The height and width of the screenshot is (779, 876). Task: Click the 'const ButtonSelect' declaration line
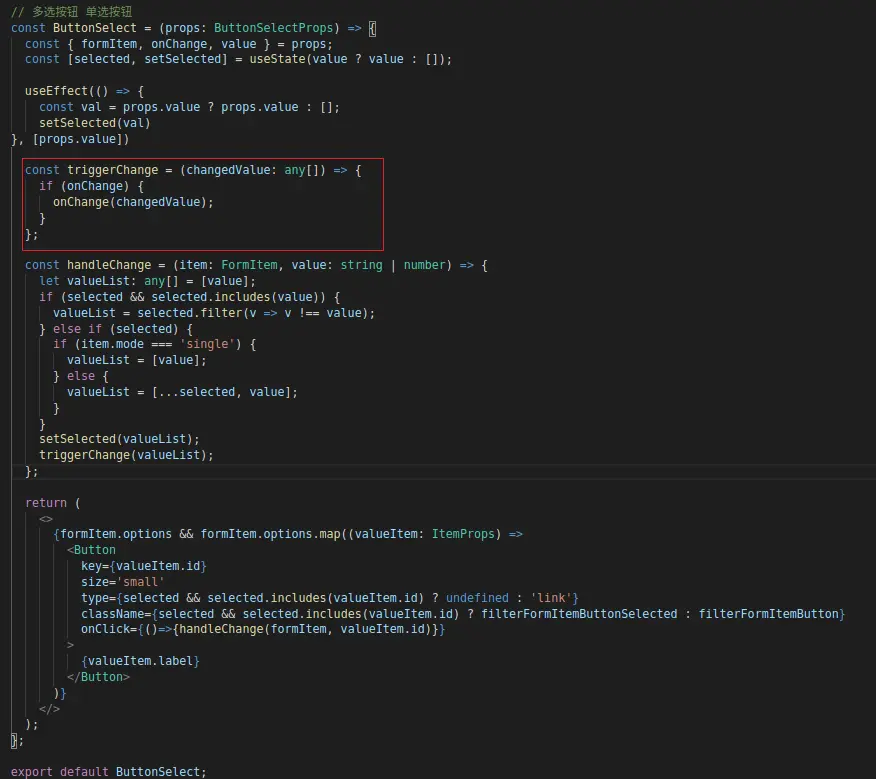pyautogui.click(x=194, y=28)
